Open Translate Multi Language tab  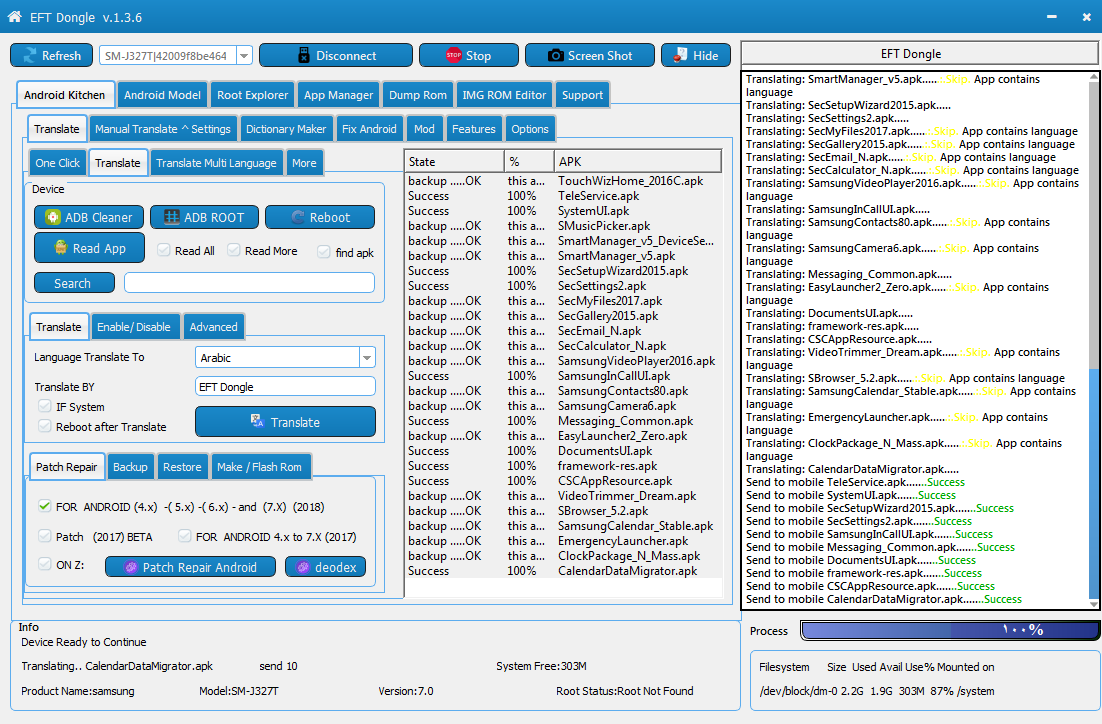pos(216,163)
